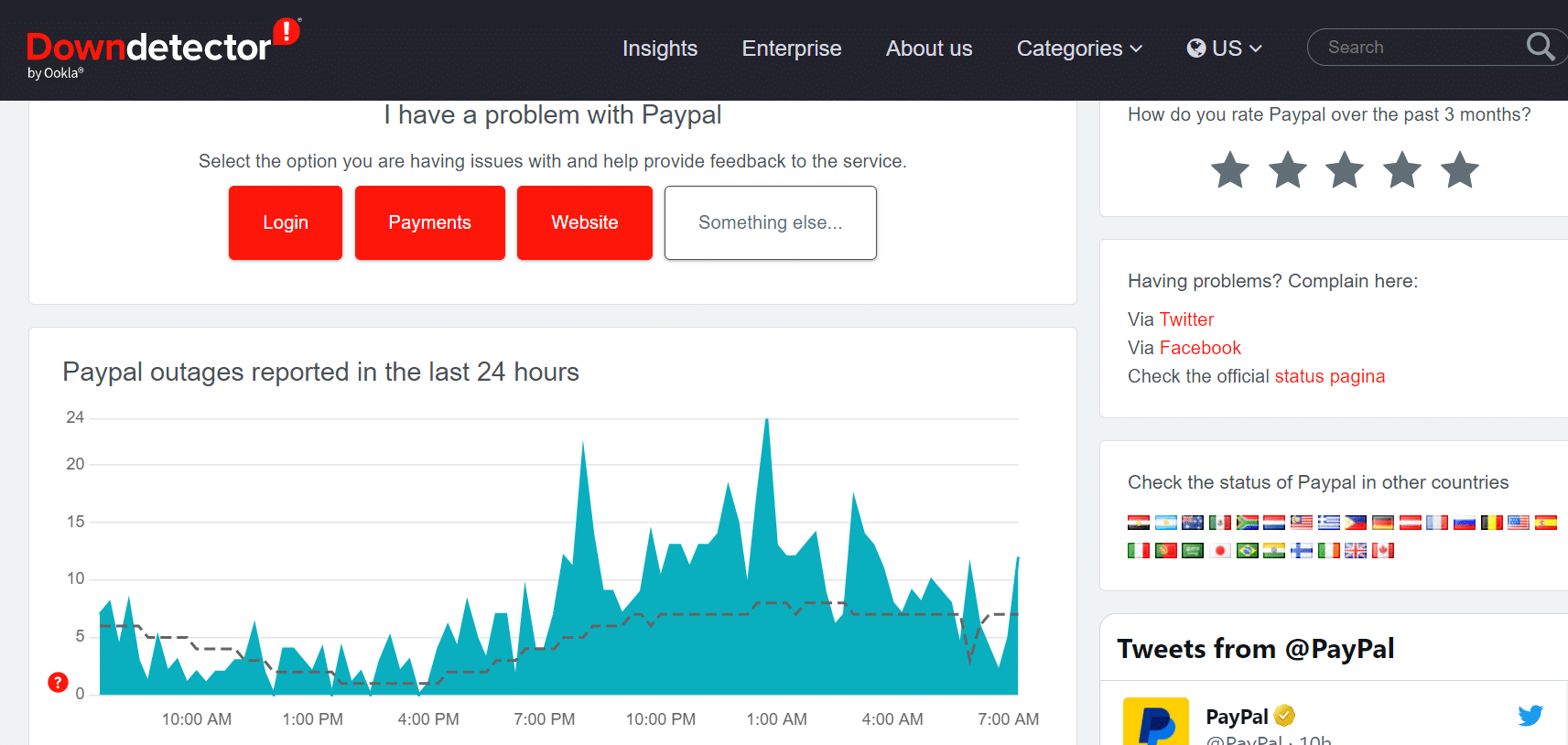Click the highest peak on the outage chart

[x=767, y=420]
